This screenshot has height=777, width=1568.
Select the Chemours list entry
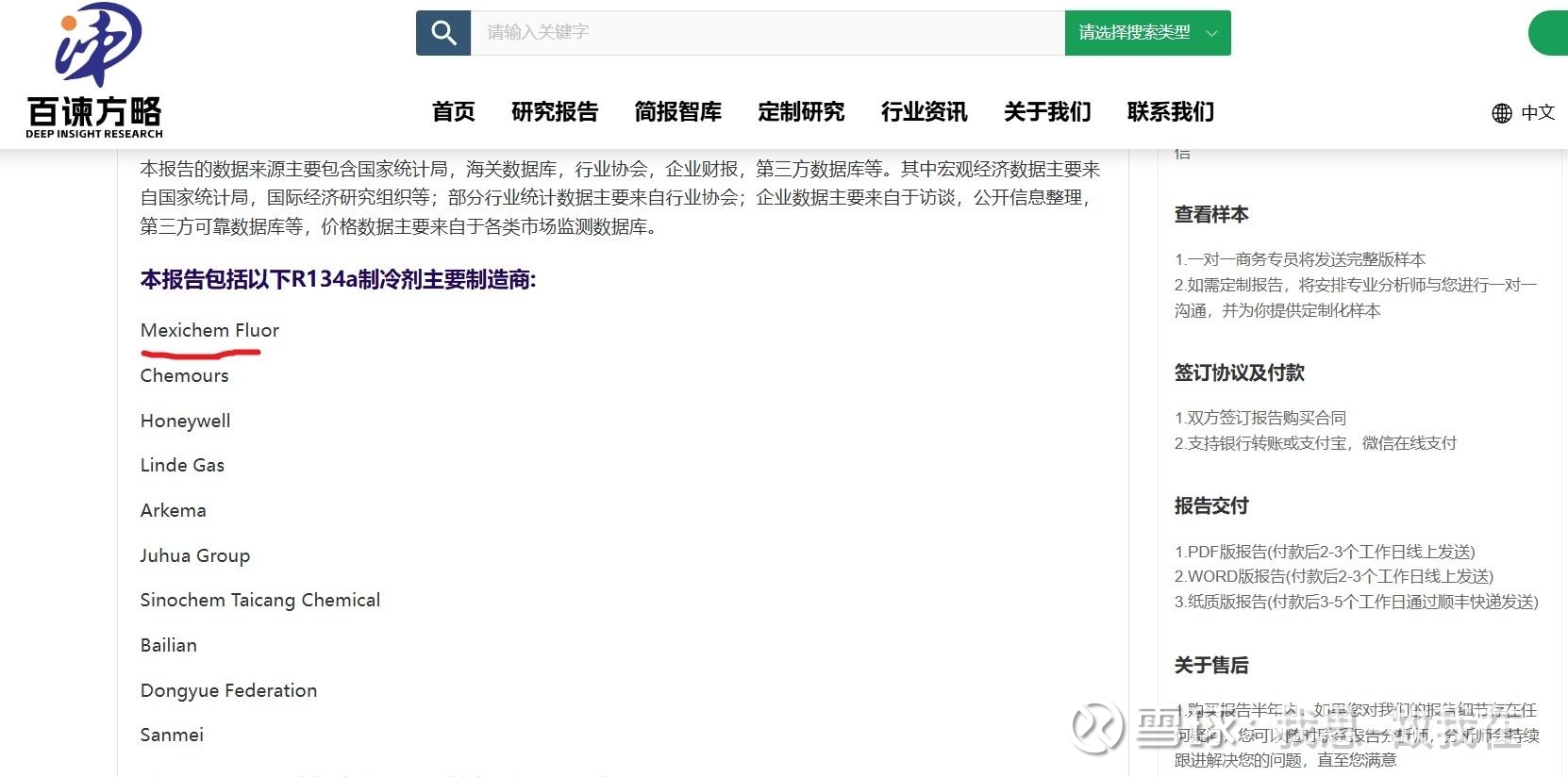[x=185, y=375]
